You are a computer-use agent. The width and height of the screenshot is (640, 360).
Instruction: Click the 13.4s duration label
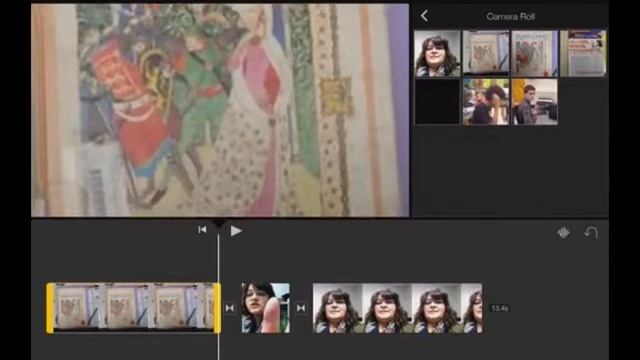[500, 308]
